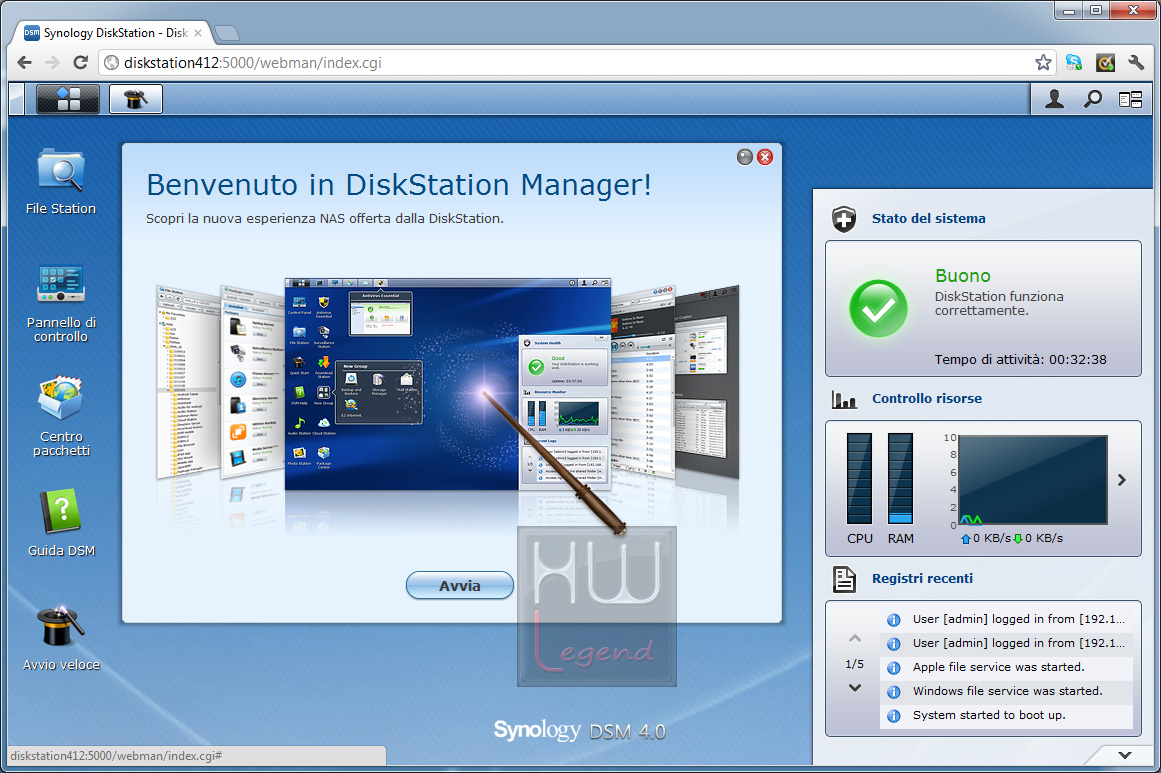
Task: Open the Controllo risorse heading
Action: (927, 398)
